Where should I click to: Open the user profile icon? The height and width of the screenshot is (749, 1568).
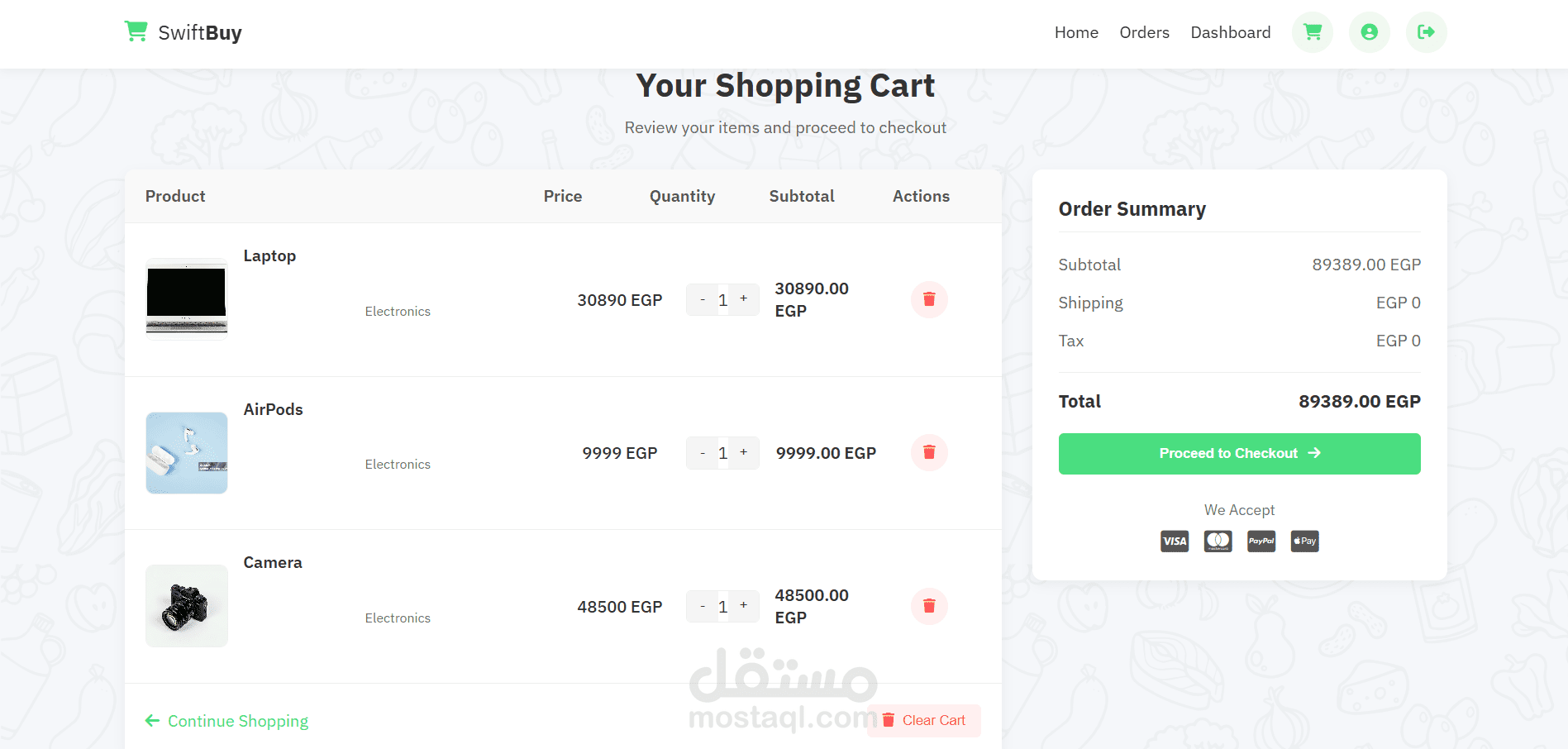pyautogui.click(x=1370, y=32)
